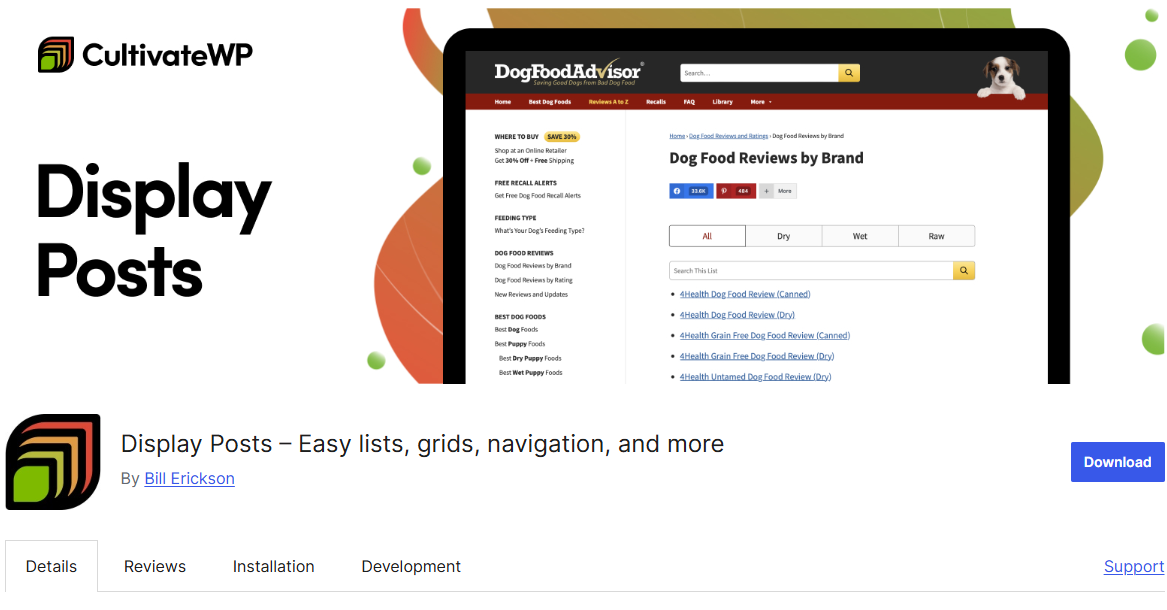Expand the More dropdown in red navigation bar
The image size is (1167, 610).
click(761, 102)
